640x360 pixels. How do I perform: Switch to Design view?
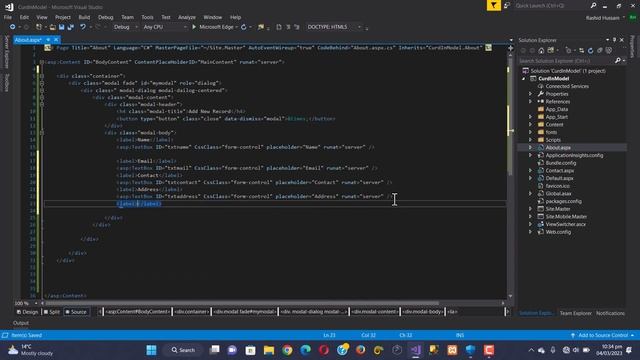(x=27, y=312)
